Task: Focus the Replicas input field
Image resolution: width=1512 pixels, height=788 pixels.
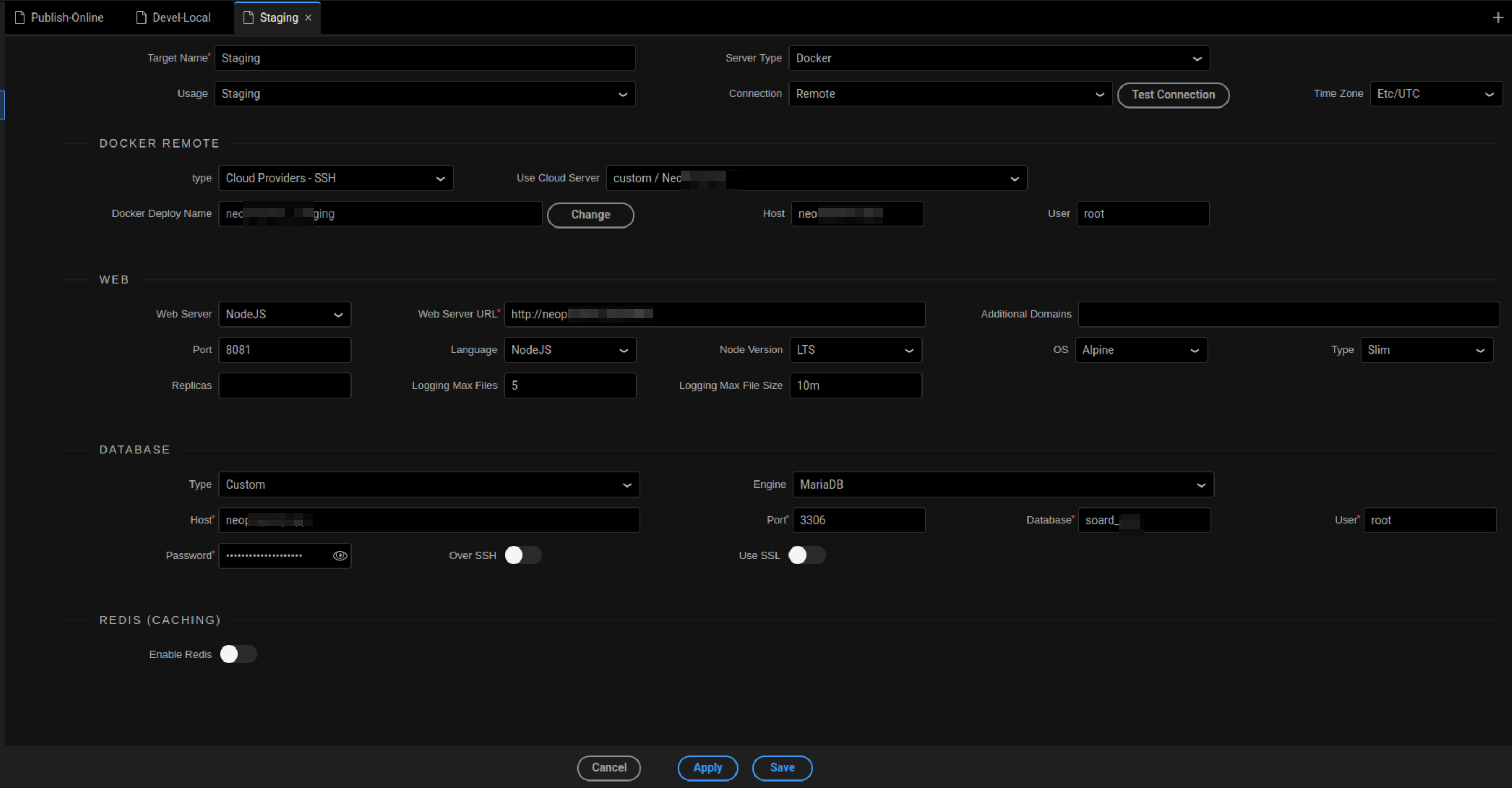Action: pyautogui.click(x=284, y=385)
